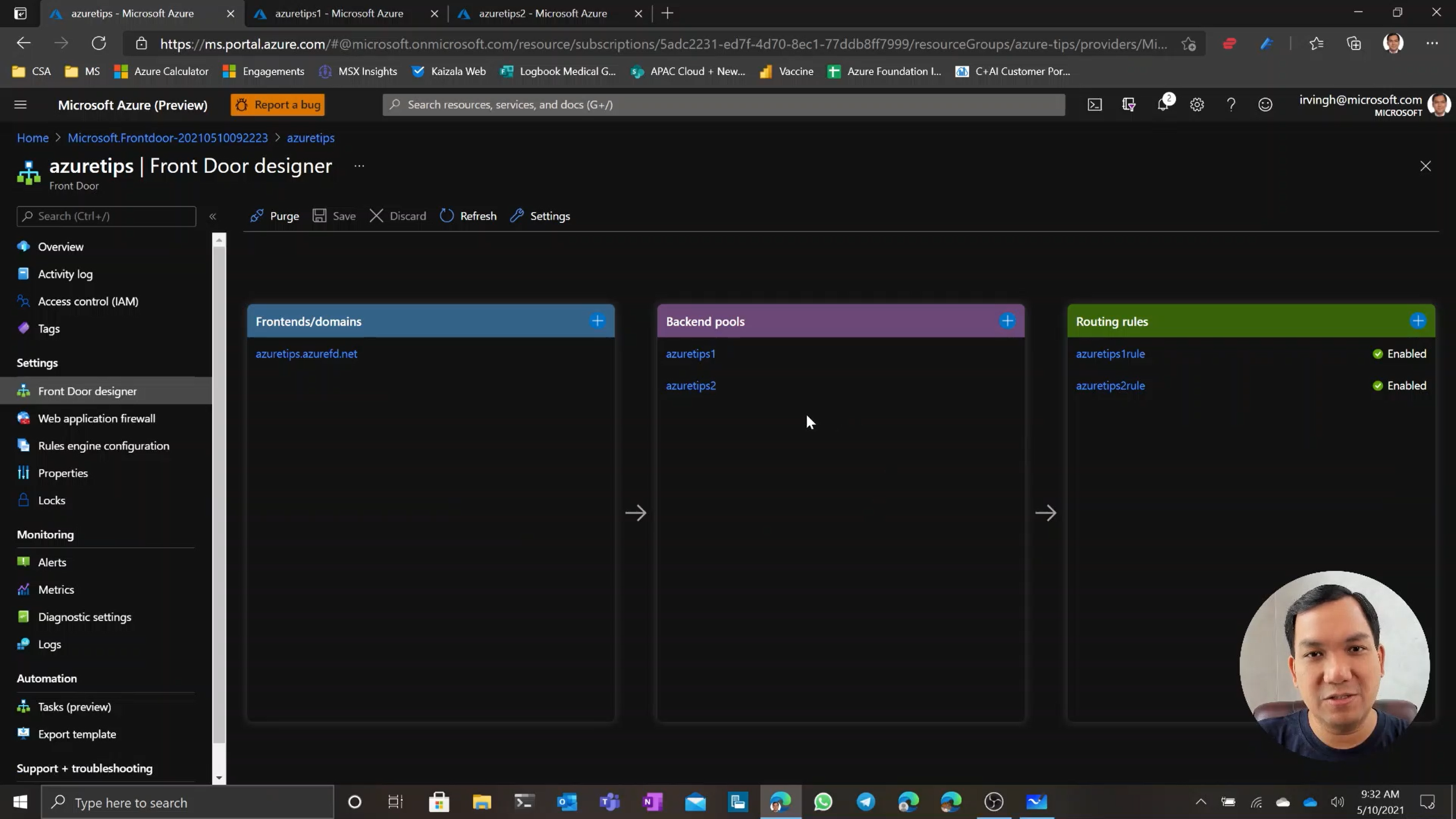The image size is (1456, 819).
Task: Open the Microsoft.Frontdoor-20210510092223 breadcrumb
Action: click(x=168, y=138)
